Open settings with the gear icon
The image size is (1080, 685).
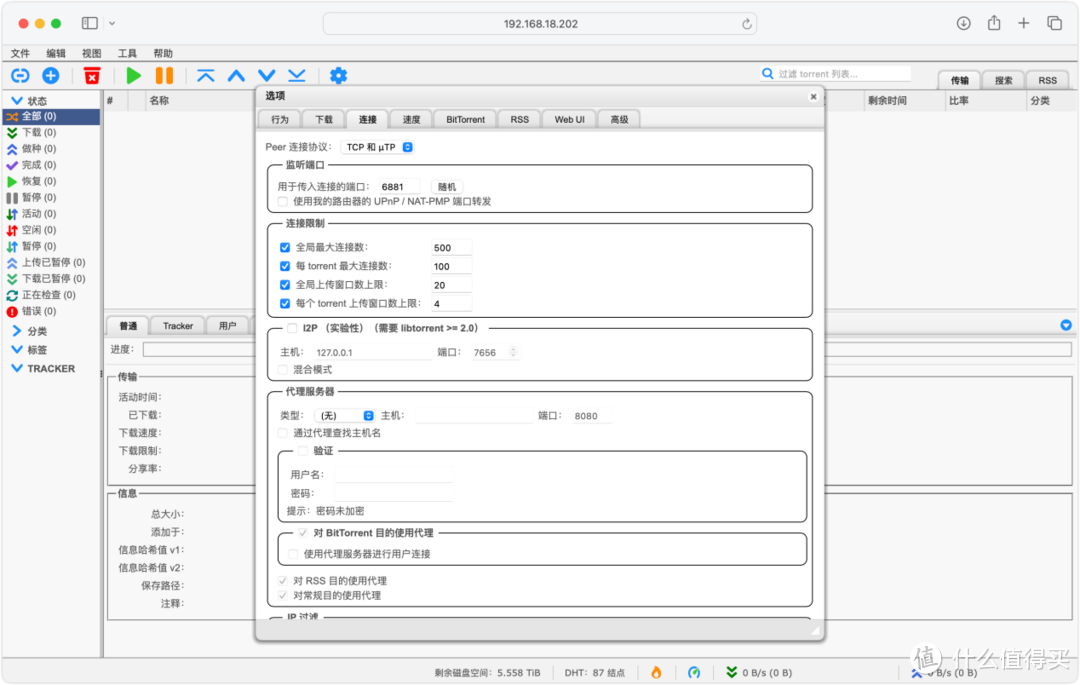click(338, 75)
